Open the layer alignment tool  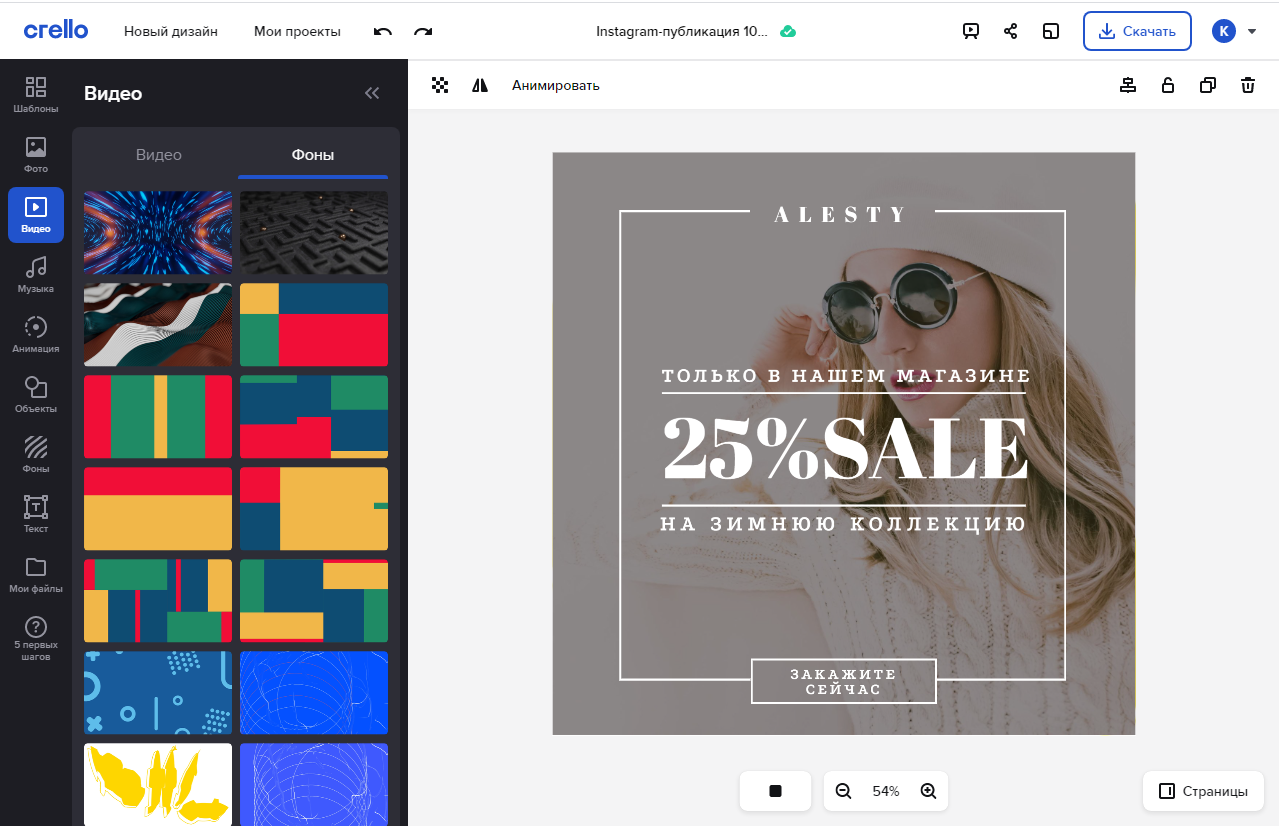[x=1128, y=85]
